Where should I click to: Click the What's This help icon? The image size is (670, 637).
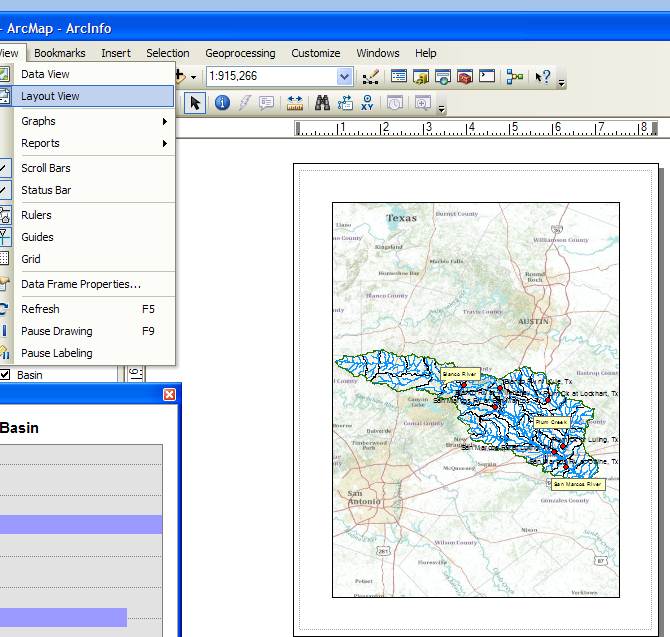pos(543,76)
